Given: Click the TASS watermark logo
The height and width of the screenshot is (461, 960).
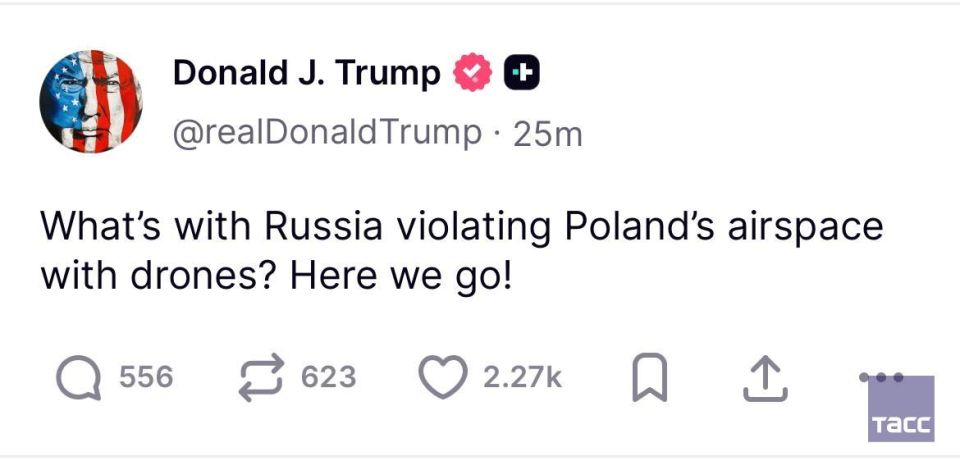Looking at the screenshot, I should [x=900, y=410].
